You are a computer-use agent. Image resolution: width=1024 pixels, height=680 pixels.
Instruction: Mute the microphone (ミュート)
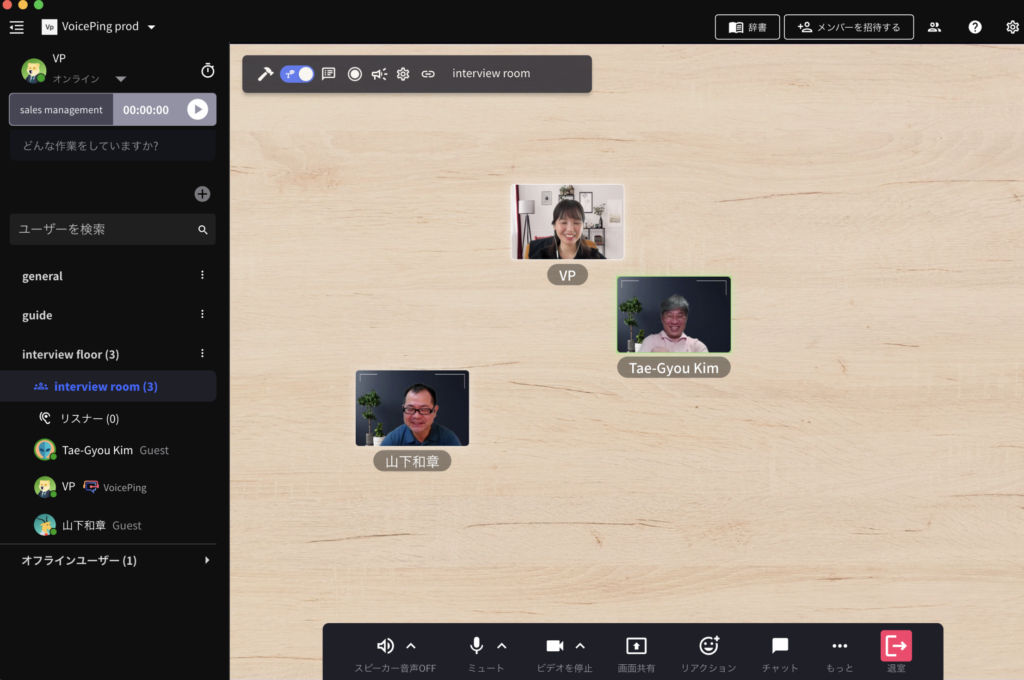pyautogui.click(x=477, y=646)
